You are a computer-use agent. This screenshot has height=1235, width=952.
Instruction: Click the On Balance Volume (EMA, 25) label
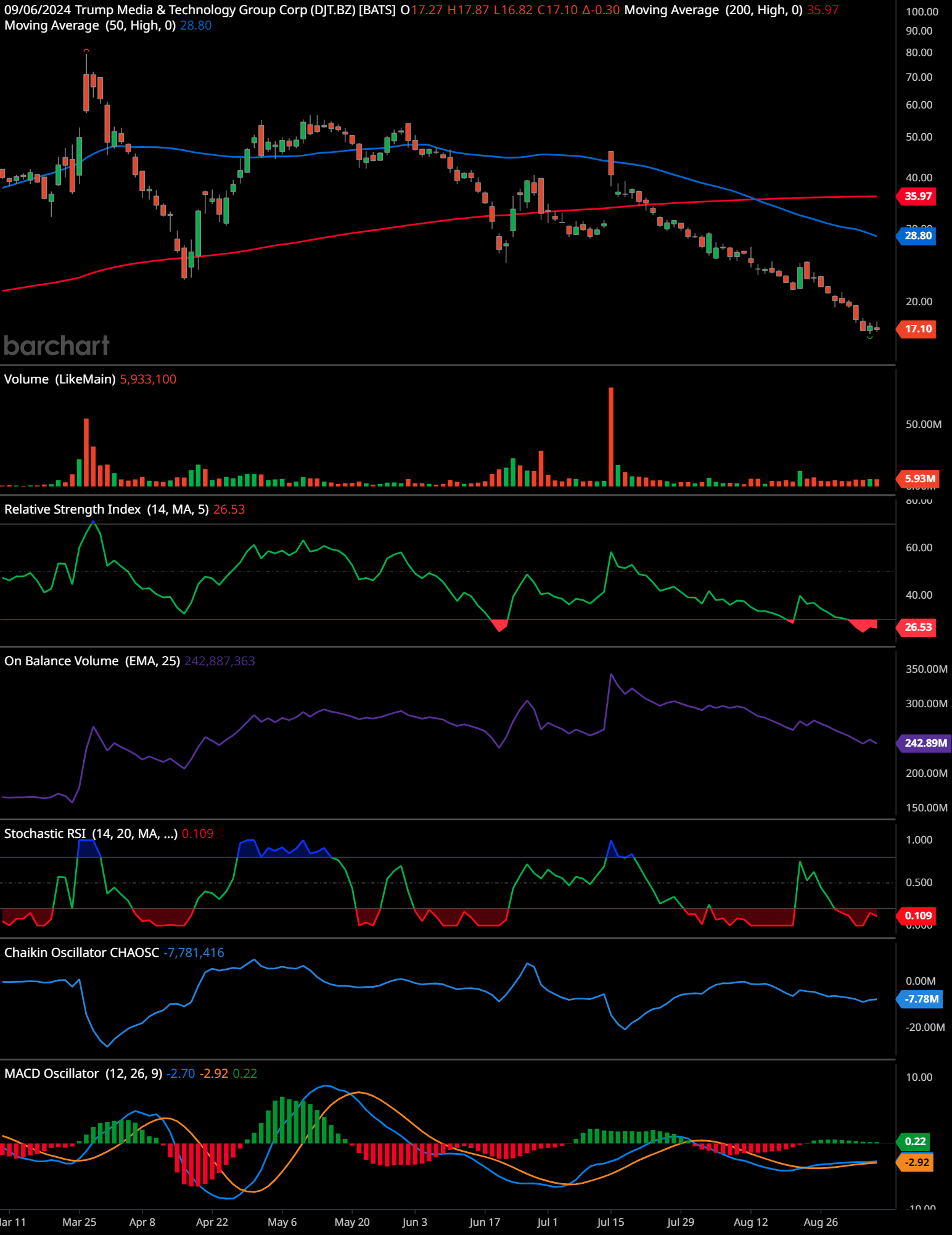tap(92, 661)
